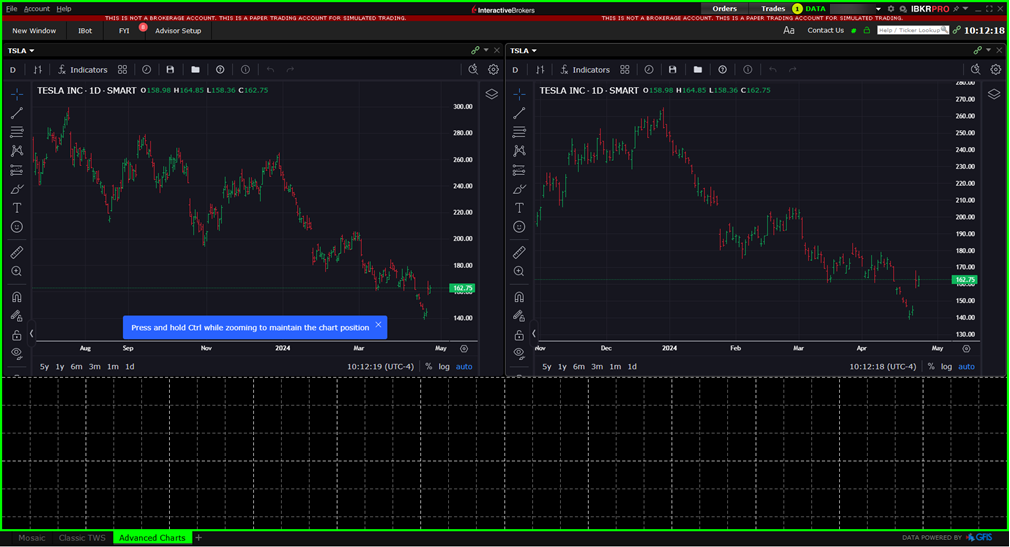Toggle log scale in right TSLA chart
The width and height of the screenshot is (1010, 547).
click(x=946, y=367)
